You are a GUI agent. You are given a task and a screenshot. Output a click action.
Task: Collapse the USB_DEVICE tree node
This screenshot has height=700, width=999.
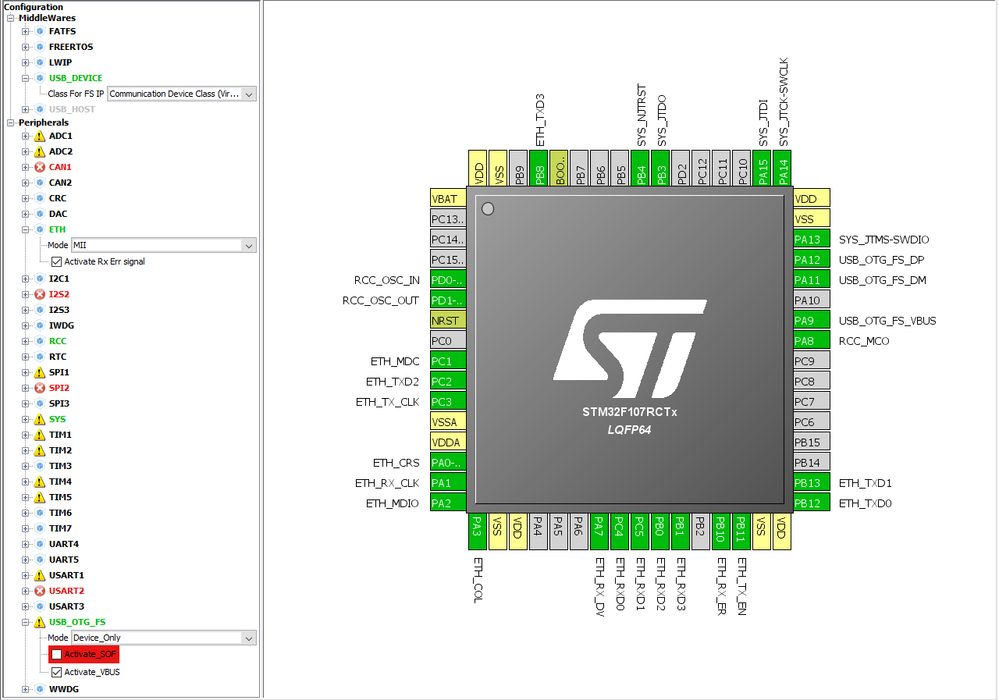point(25,78)
